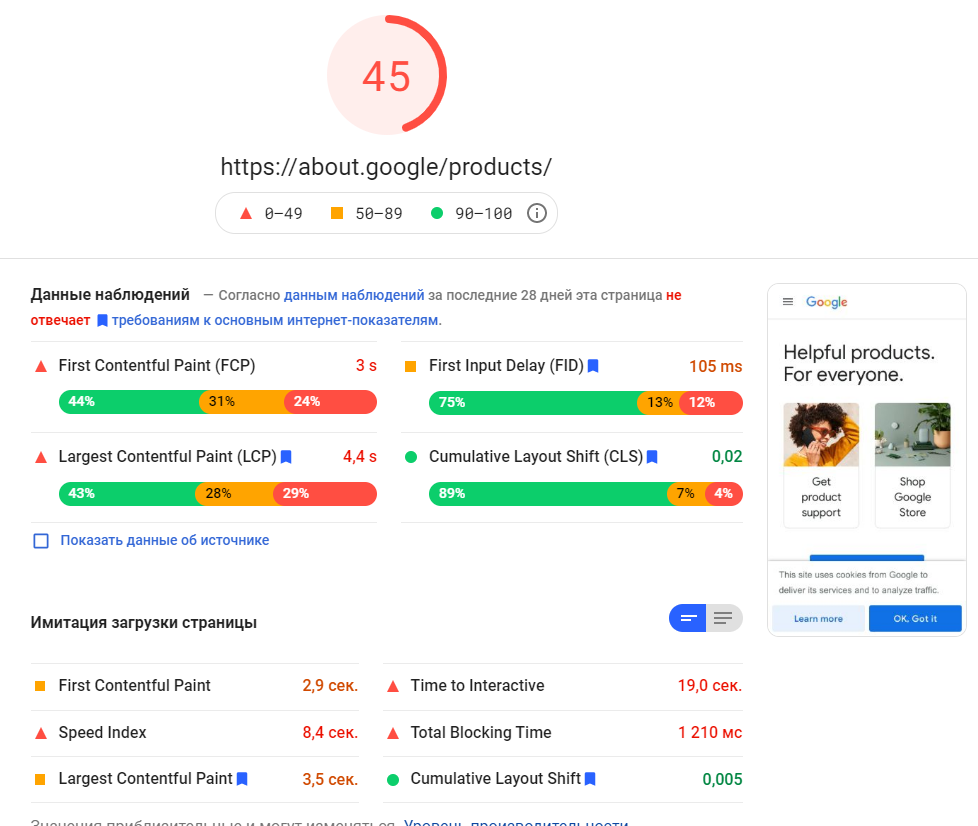Open the "требованиям к основным интернет-показателям" link
978x826 pixels.
[x=276, y=321]
